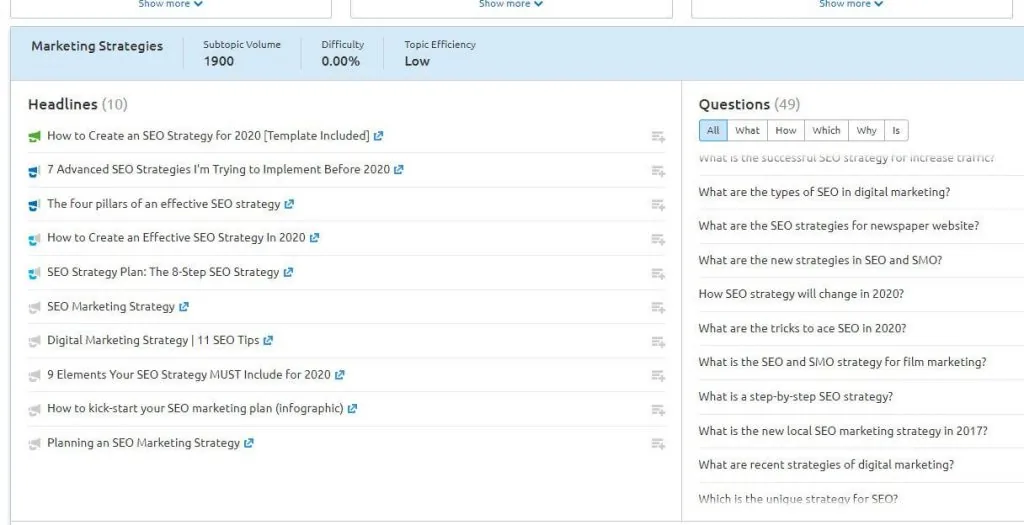Open external link for 'Planning an SEO Marketing Strategy'
This screenshot has height=525, width=1024.
[248, 443]
